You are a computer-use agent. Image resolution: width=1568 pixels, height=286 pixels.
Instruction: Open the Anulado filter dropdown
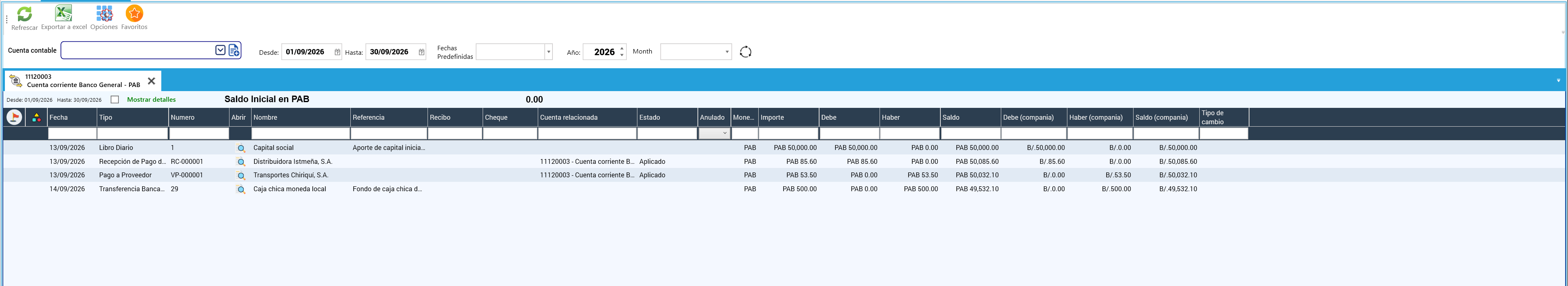724,133
